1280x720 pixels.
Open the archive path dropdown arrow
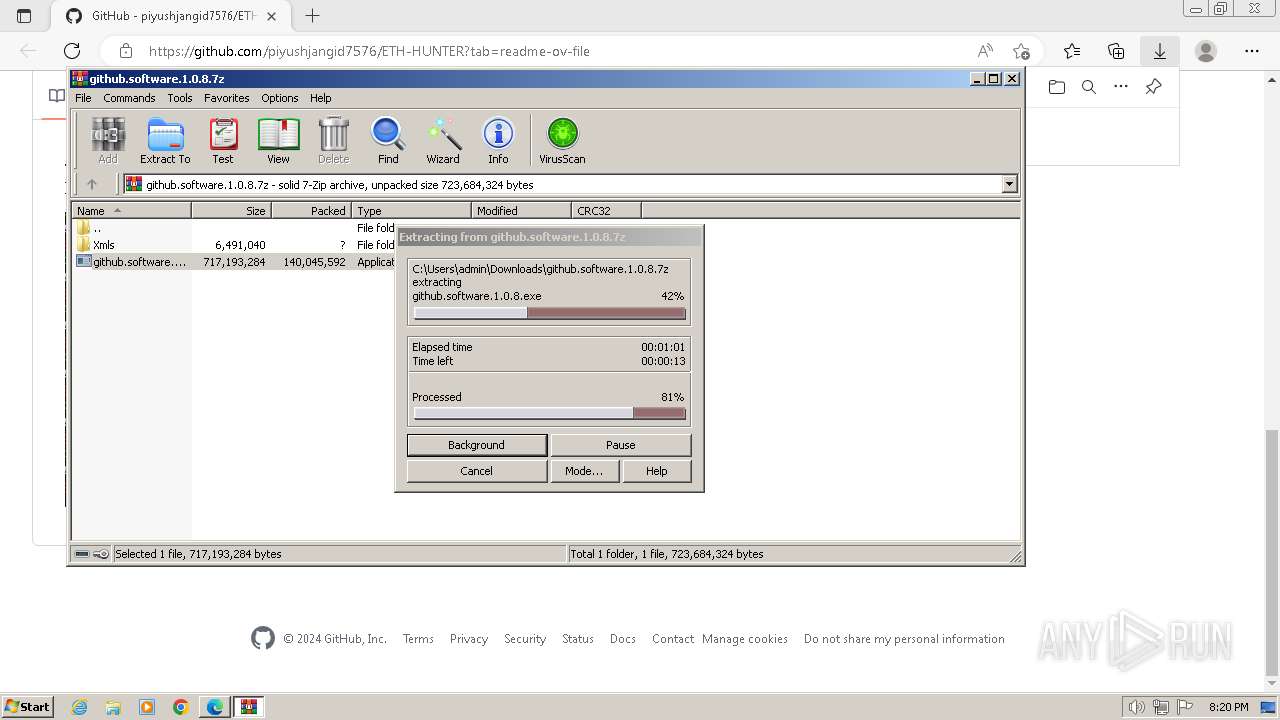1009,184
